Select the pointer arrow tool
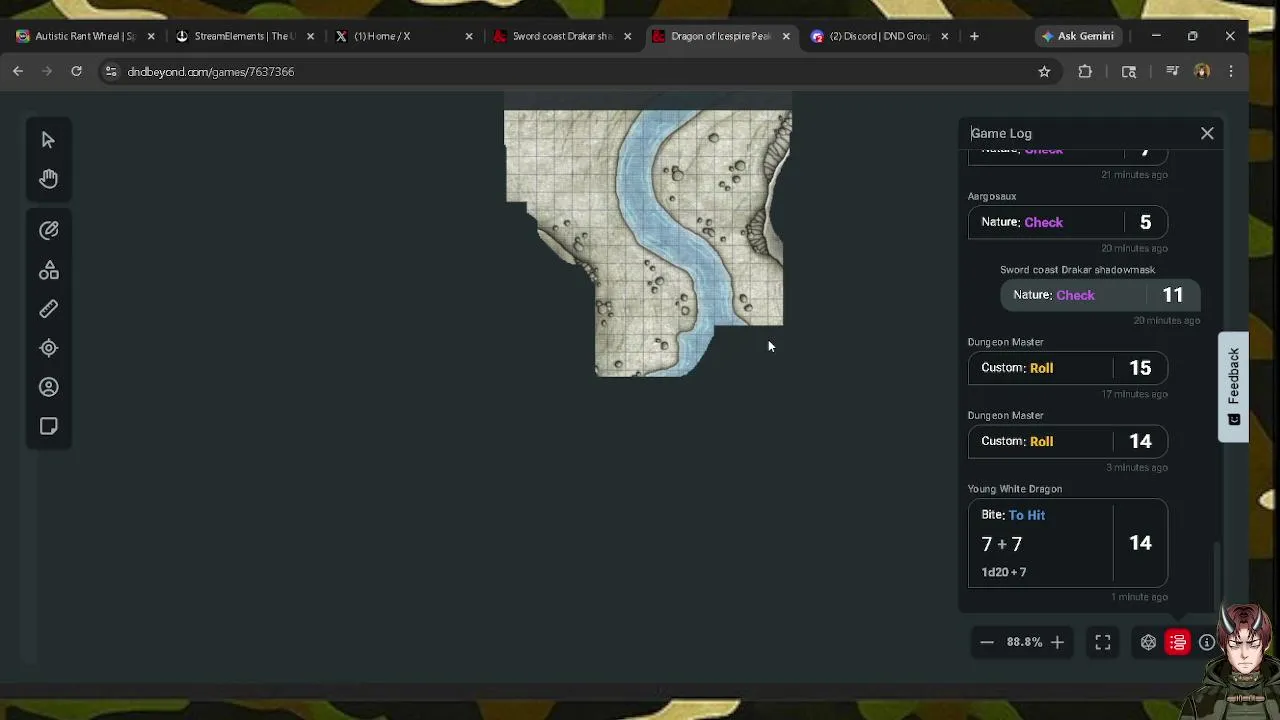 pyautogui.click(x=48, y=140)
